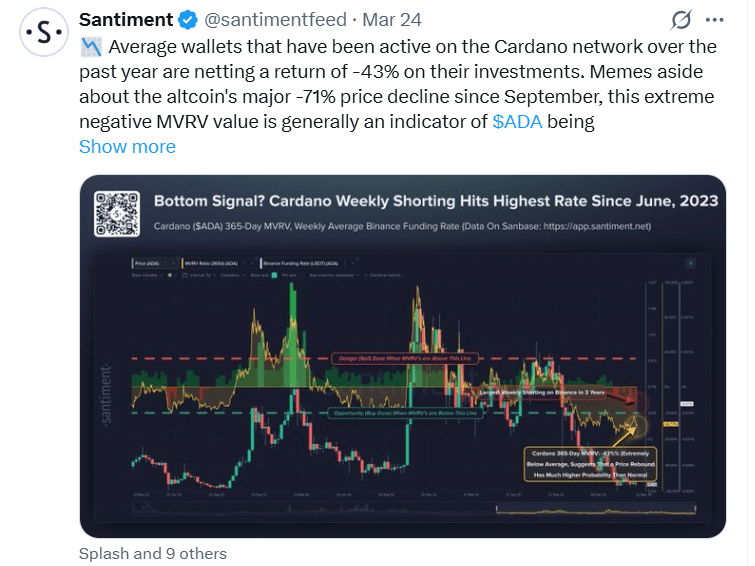The width and height of the screenshot is (755, 566).
Task: Expand the tweet with Show more
Action: pyautogui.click(x=127, y=146)
